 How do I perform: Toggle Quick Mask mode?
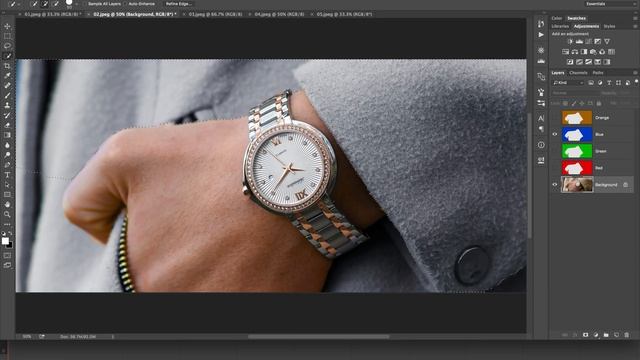(7, 256)
